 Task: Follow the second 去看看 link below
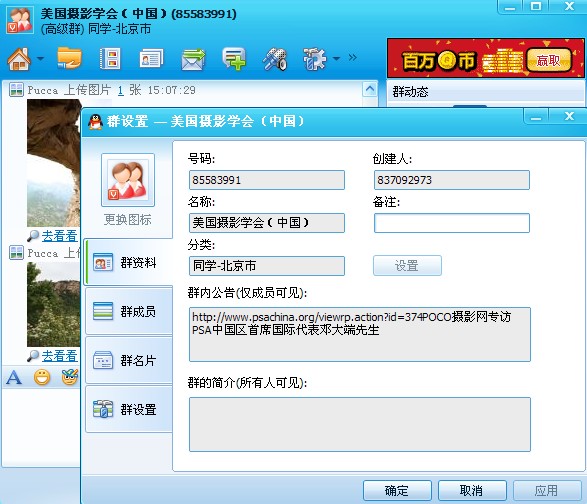point(60,356)
